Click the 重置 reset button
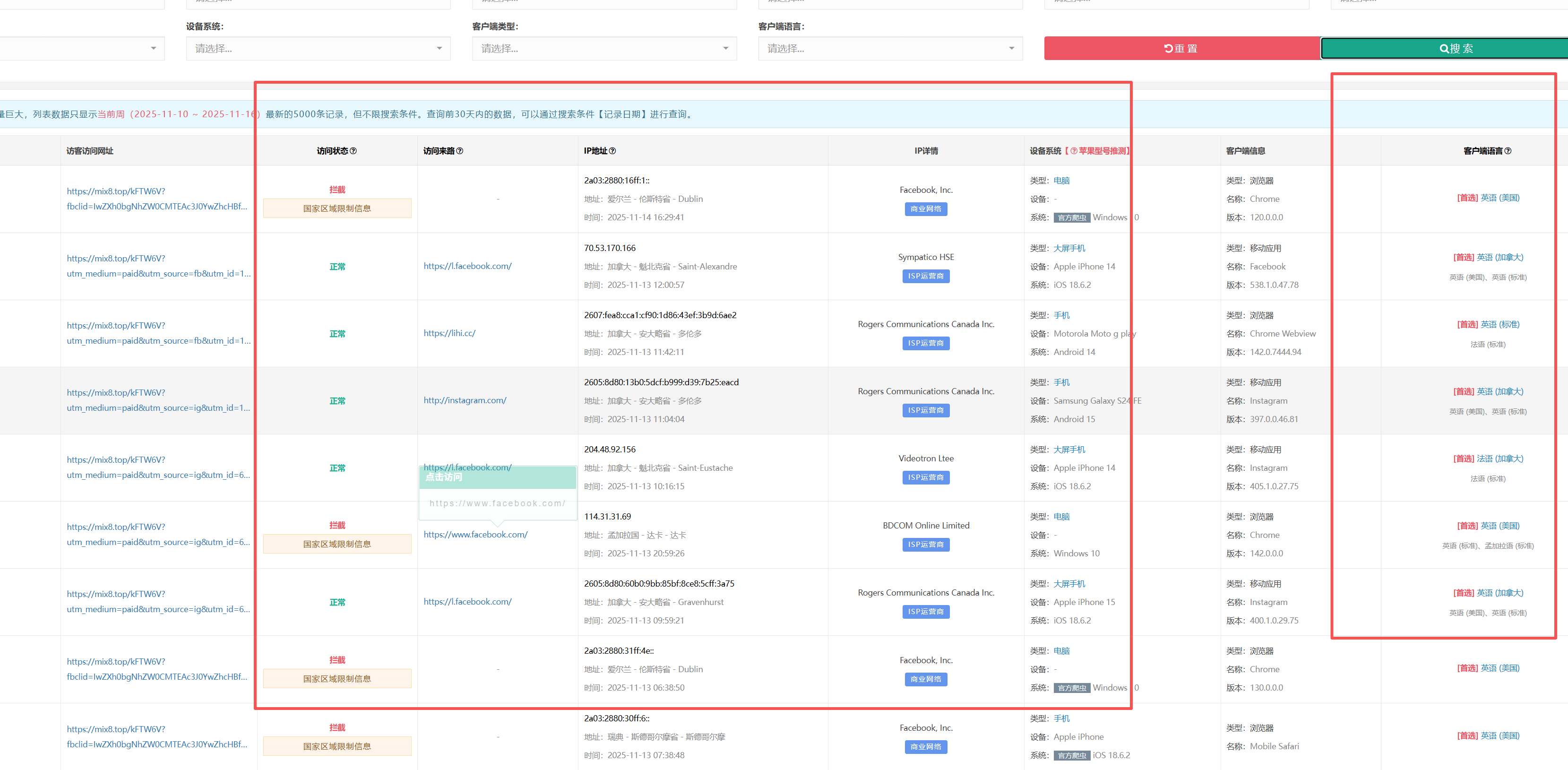 tap(1181, 49)
